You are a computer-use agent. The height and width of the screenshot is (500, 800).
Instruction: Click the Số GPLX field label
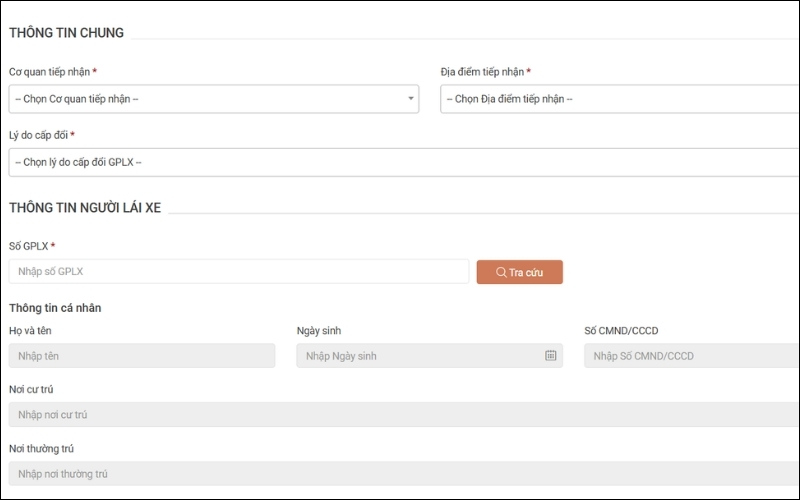point(28,246)
